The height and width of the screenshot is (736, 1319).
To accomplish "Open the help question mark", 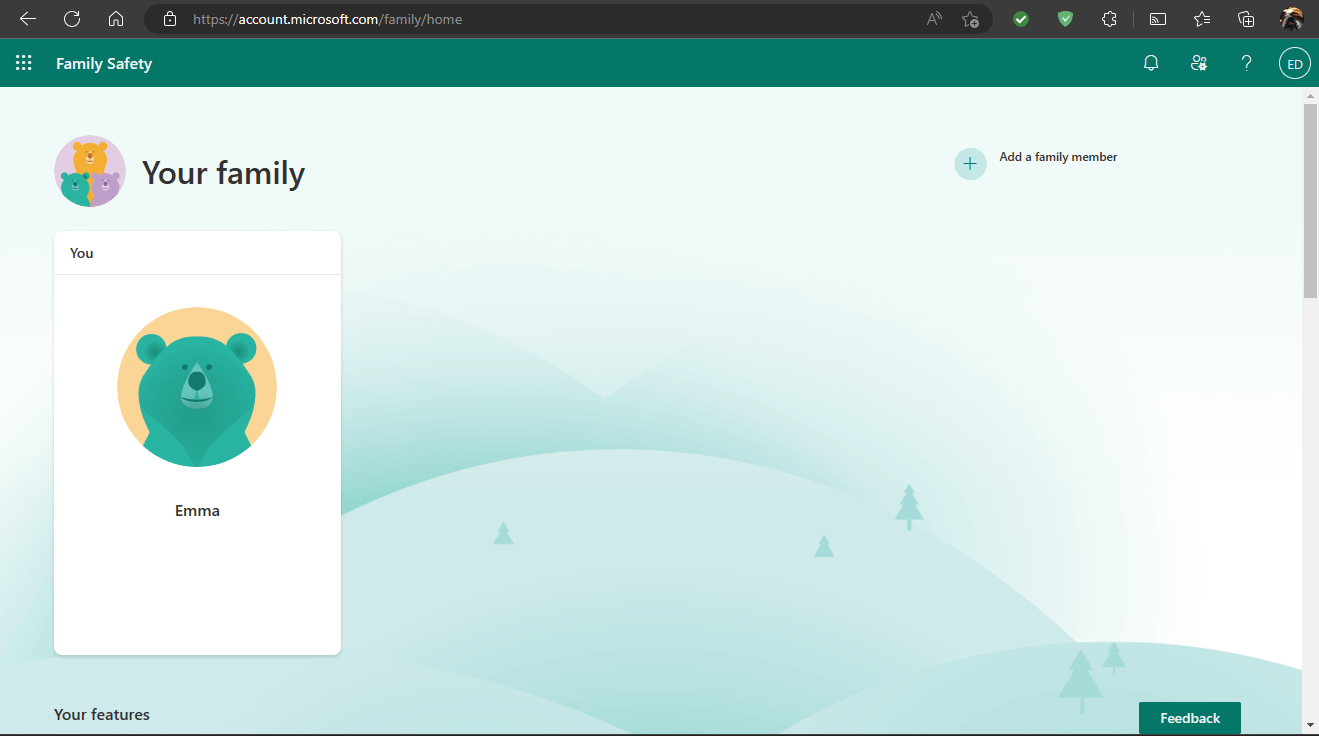I will tap(1246, 63).
